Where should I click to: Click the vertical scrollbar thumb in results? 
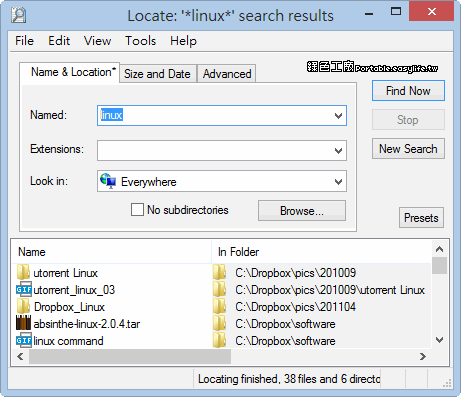(439, 265)
